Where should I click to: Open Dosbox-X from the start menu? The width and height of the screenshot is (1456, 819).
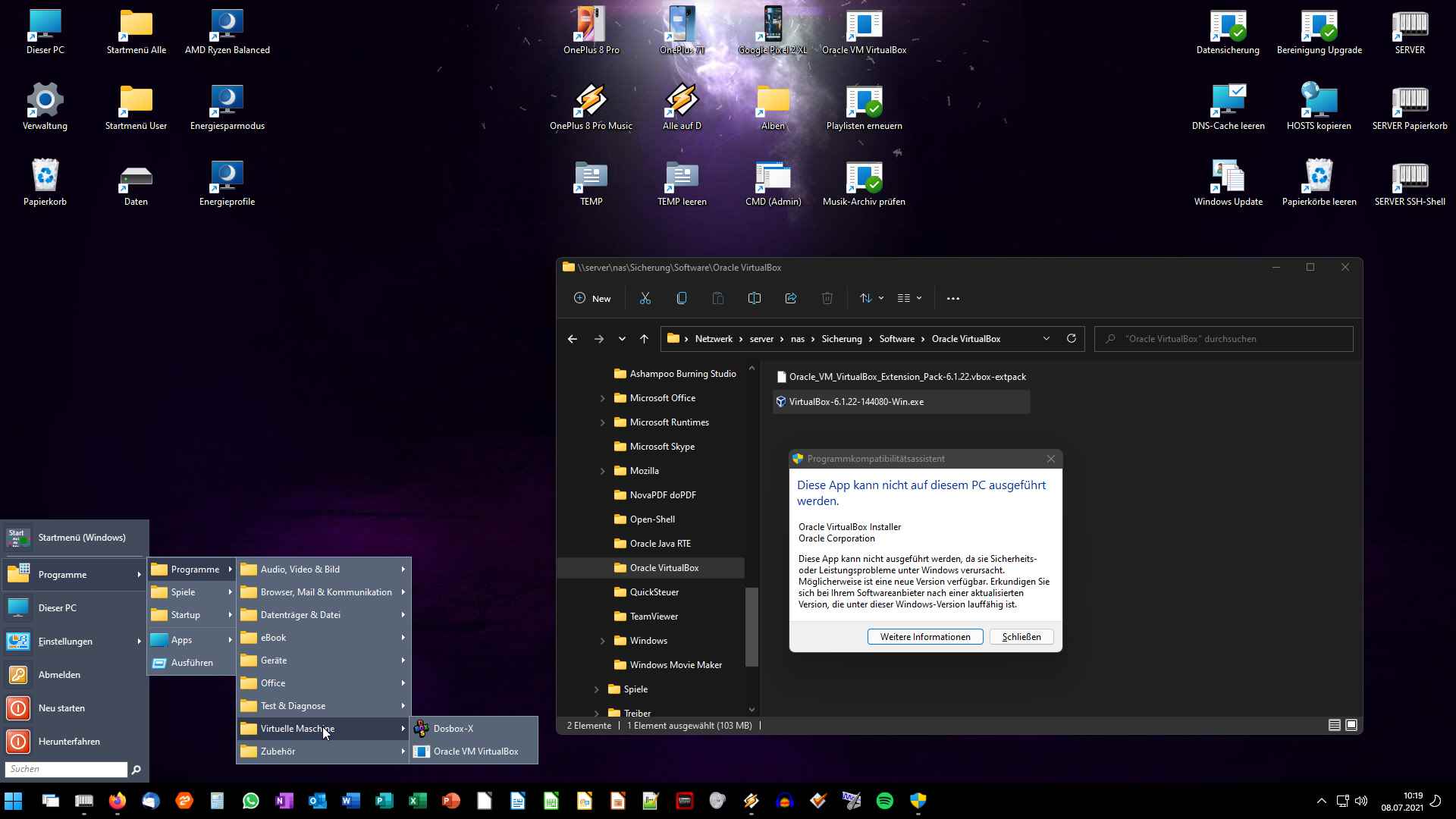pos(474,729)
